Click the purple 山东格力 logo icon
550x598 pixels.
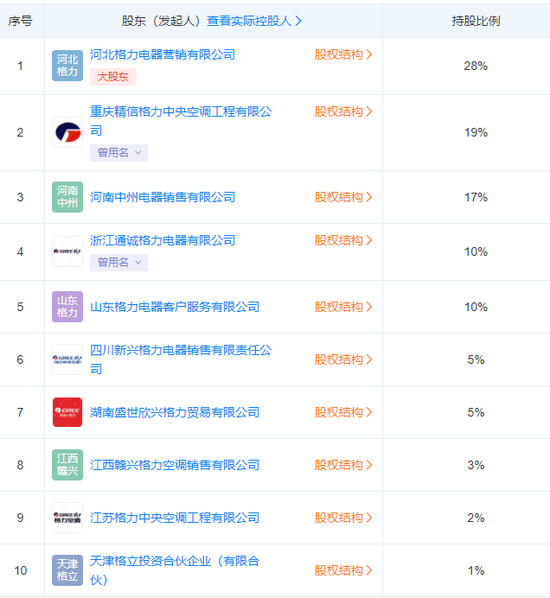[x=68, y=307]
